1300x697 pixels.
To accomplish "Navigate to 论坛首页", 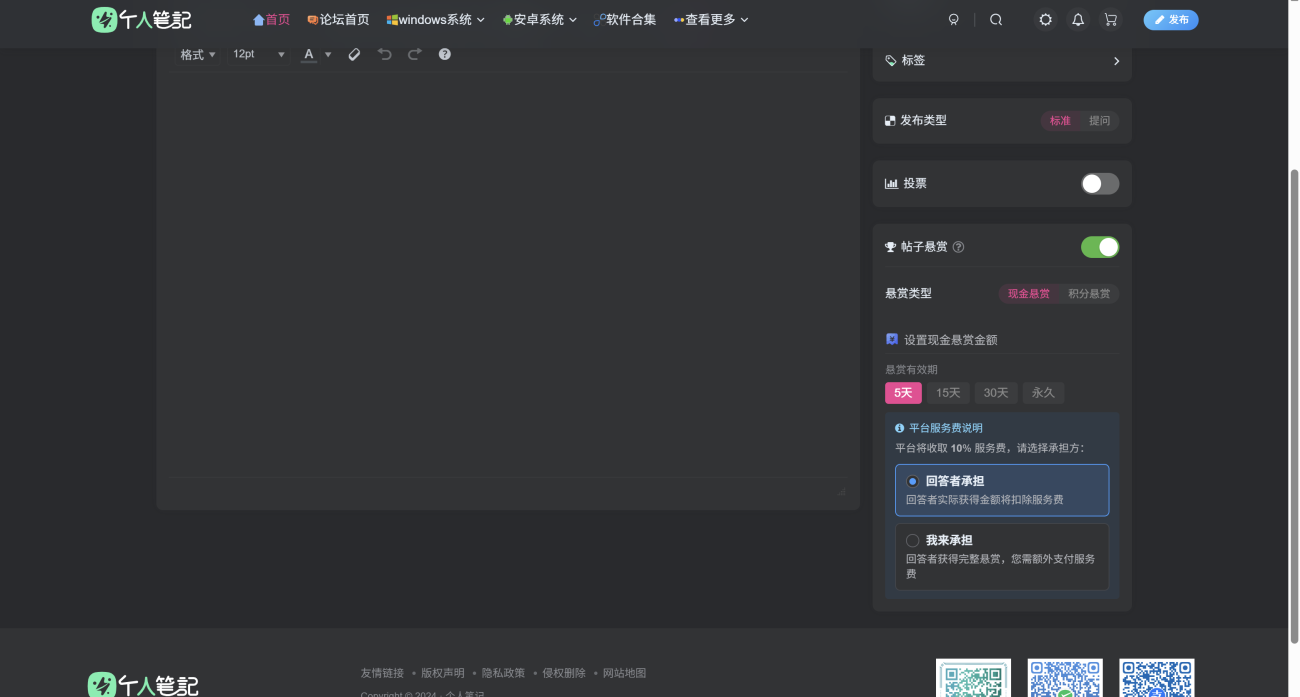I will tap(338, 19).
